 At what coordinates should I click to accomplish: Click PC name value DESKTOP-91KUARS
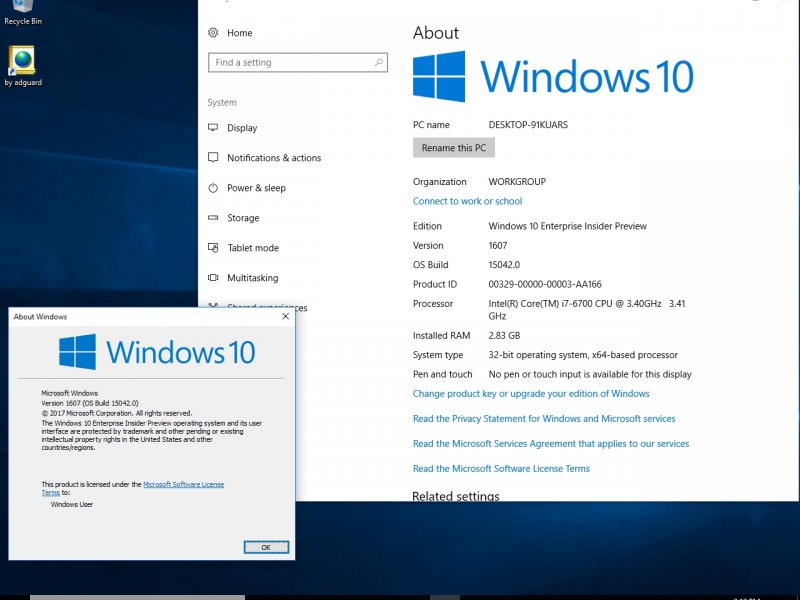(528, 124)
